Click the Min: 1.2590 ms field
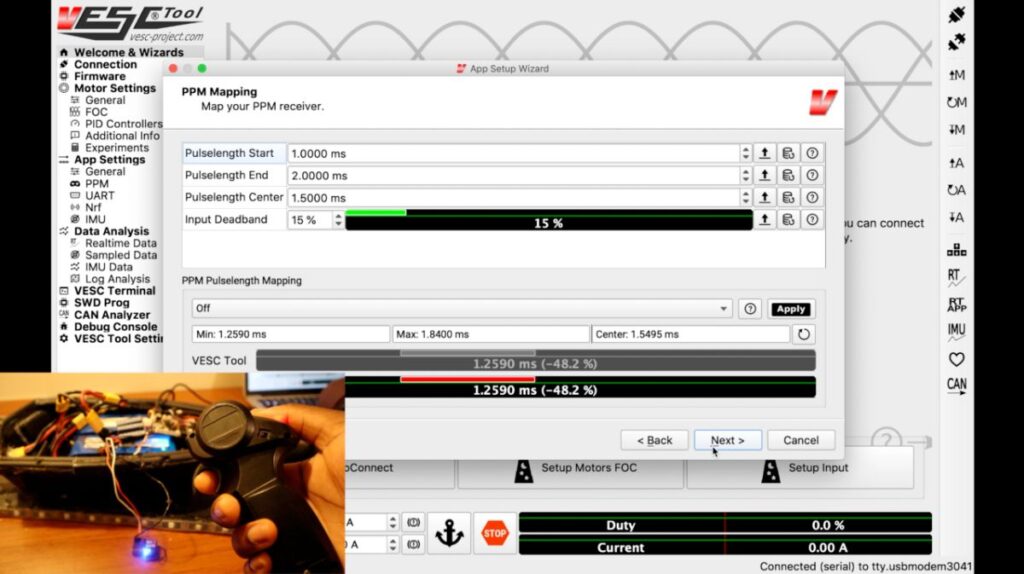 [x=291, y=334]
